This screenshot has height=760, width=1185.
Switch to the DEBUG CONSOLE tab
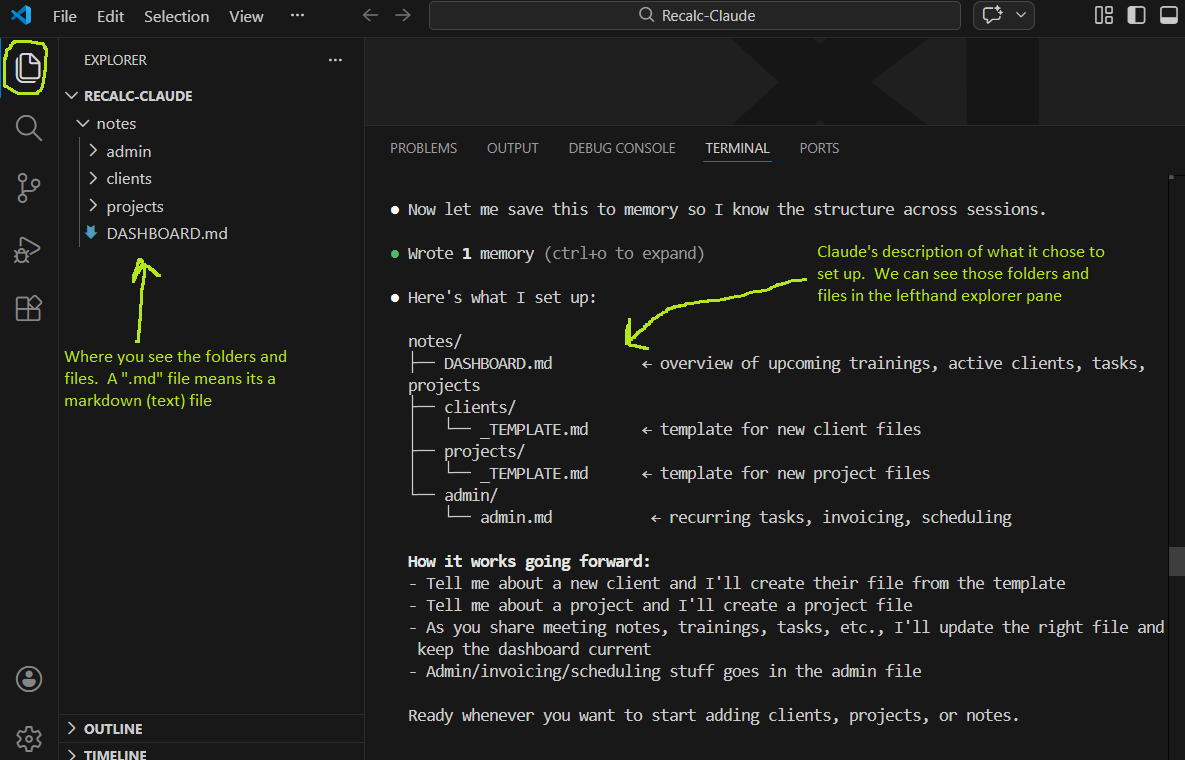[622, 148]
